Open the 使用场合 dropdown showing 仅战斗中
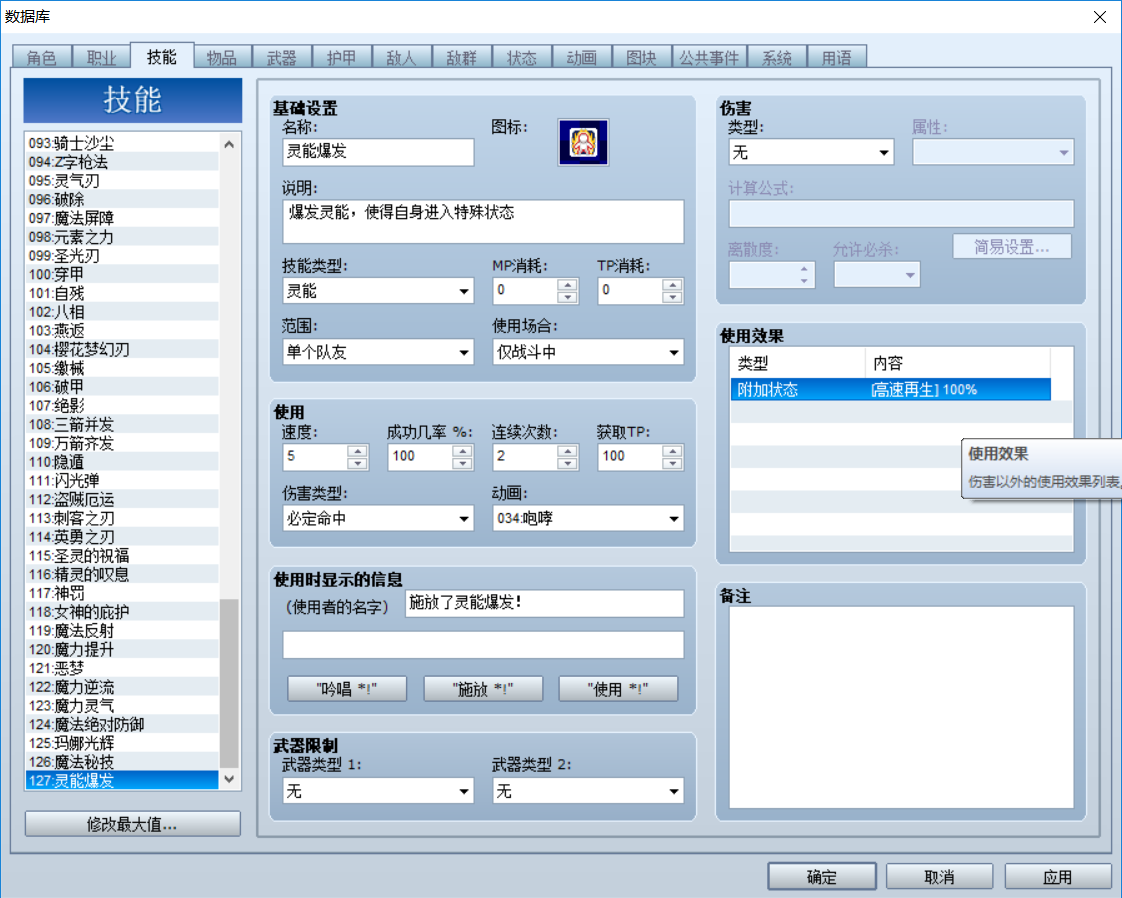Screen dimensions: 1122x898 [x=588, y=352]
